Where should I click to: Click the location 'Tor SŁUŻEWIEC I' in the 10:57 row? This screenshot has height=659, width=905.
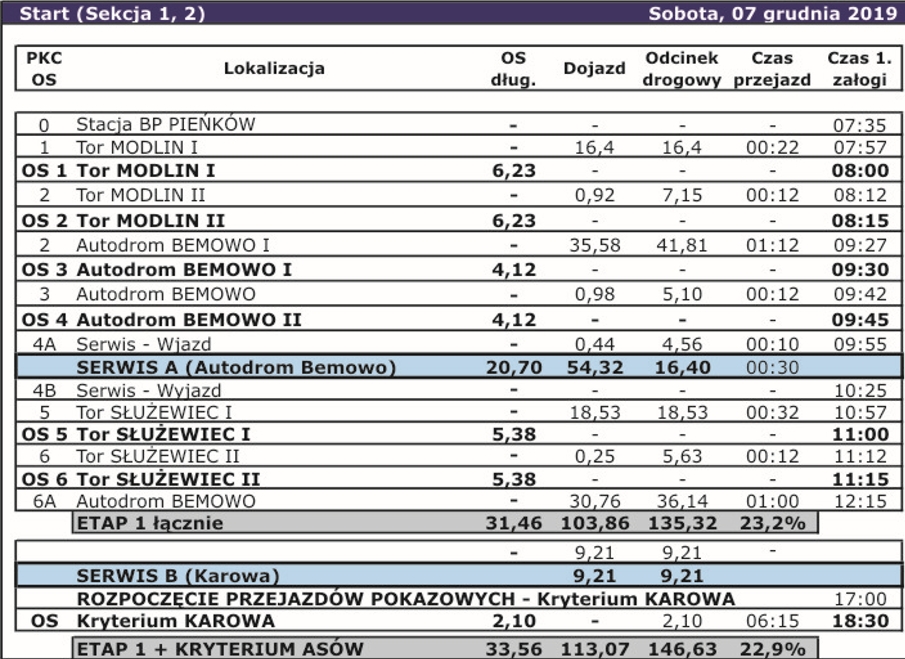click(154, 413)
